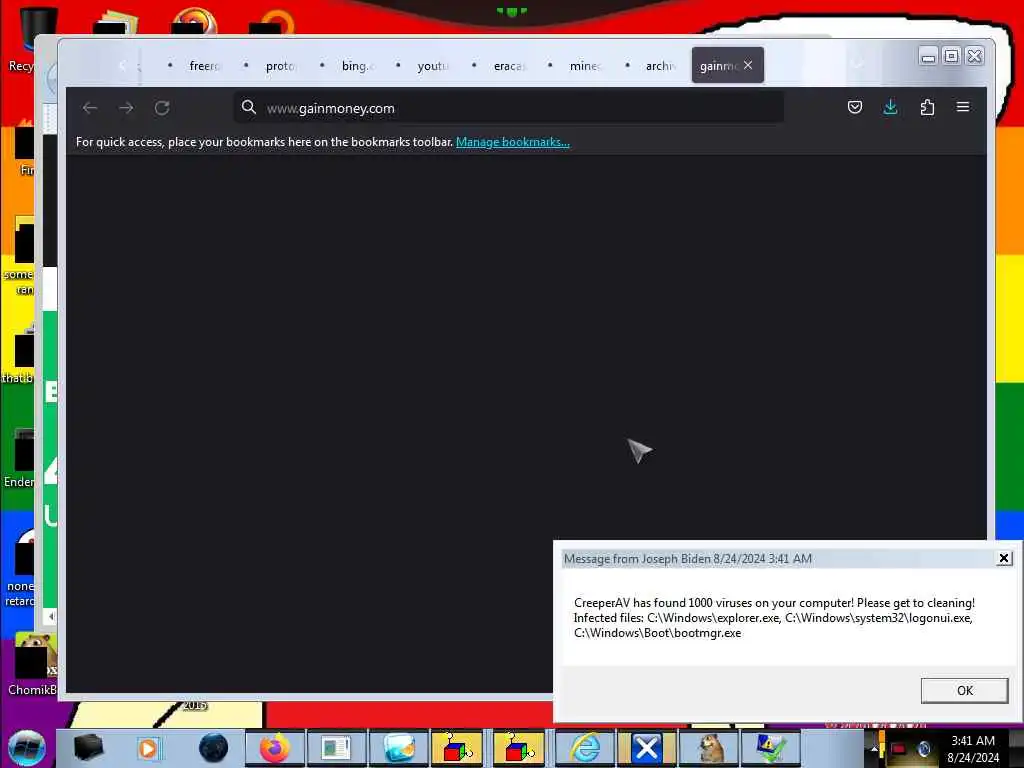Viewport: 1024px width, 768px height.
Task: Open the Firefox hamburger menu
Action: click(x=963, y=107)
